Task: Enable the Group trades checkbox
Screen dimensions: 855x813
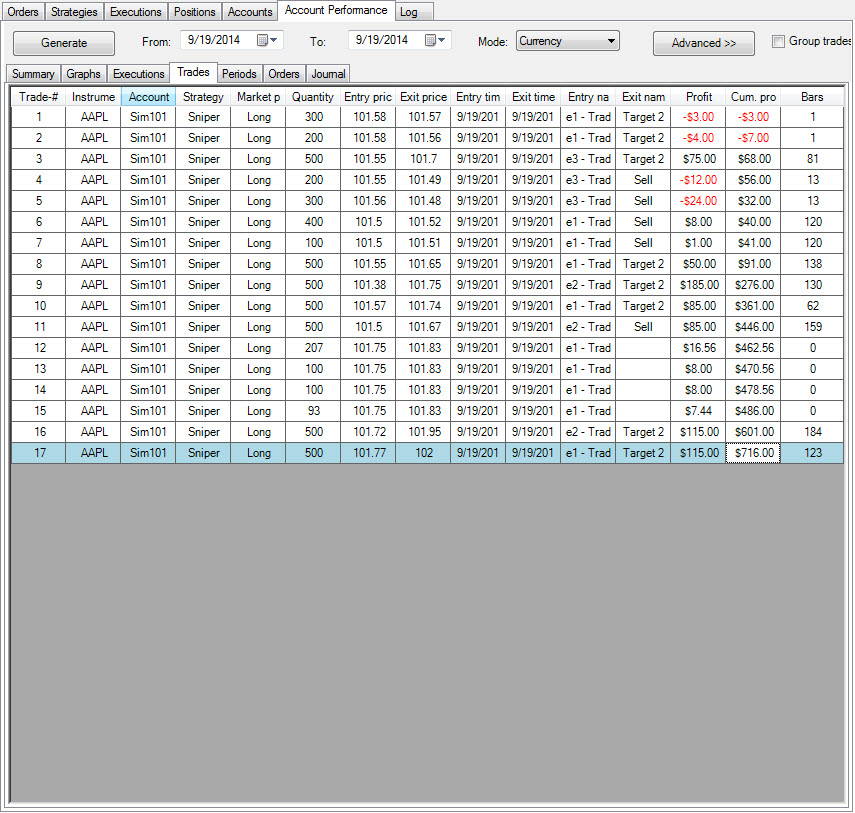Action: click(x=779, y=41)
